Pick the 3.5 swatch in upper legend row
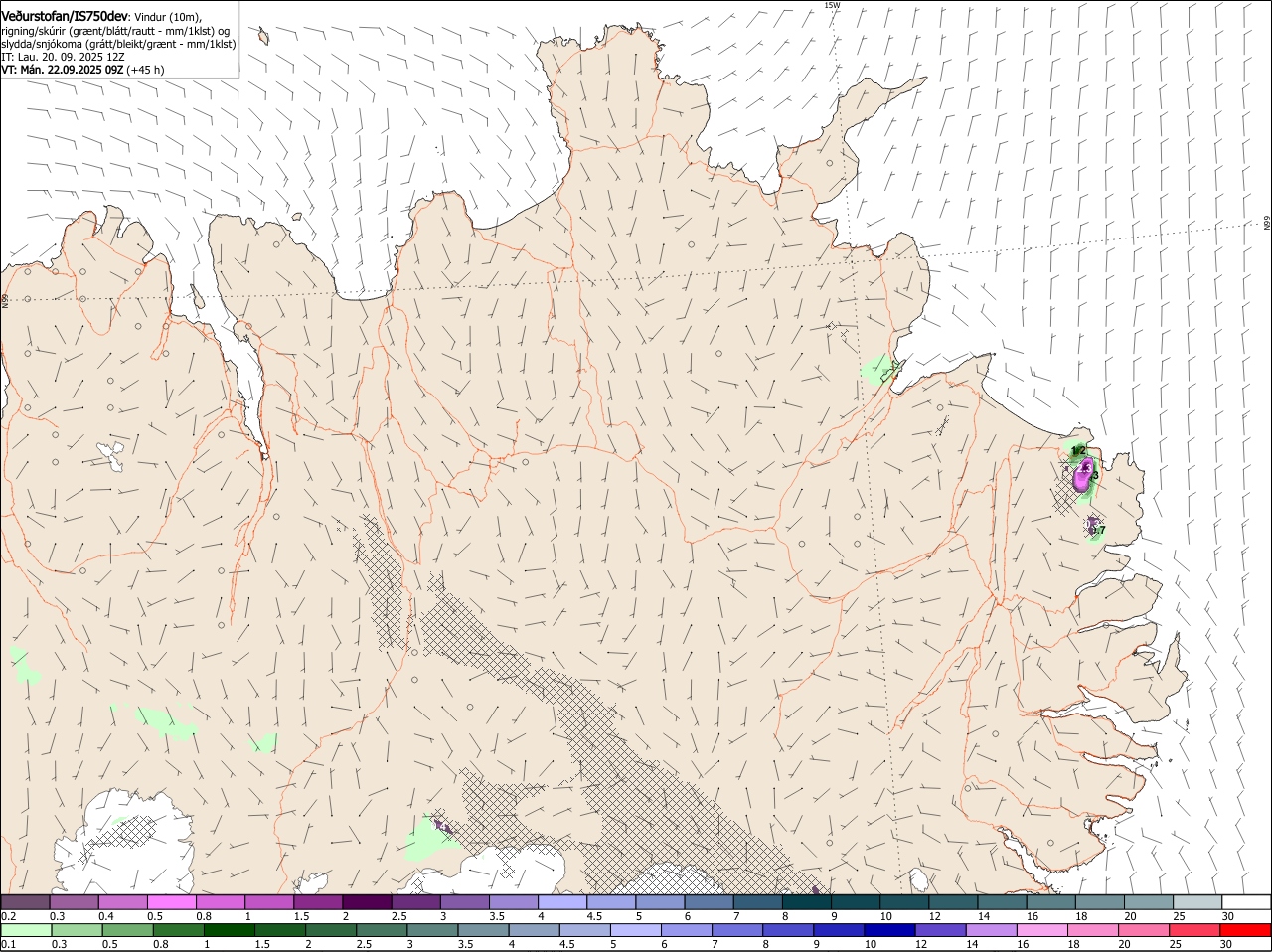Image resolution: width=1272 pixels, height=952 pixels. point(513,901)
